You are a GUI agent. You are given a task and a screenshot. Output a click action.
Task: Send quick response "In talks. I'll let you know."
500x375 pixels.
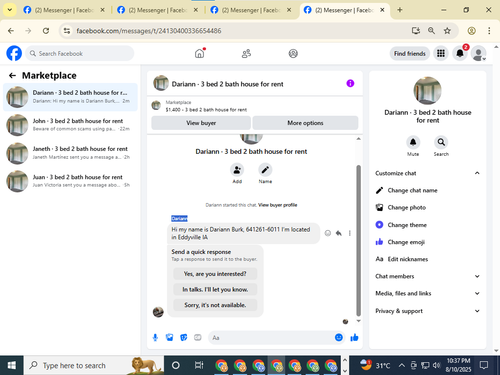pyautogui.click(x=215, y=289)
